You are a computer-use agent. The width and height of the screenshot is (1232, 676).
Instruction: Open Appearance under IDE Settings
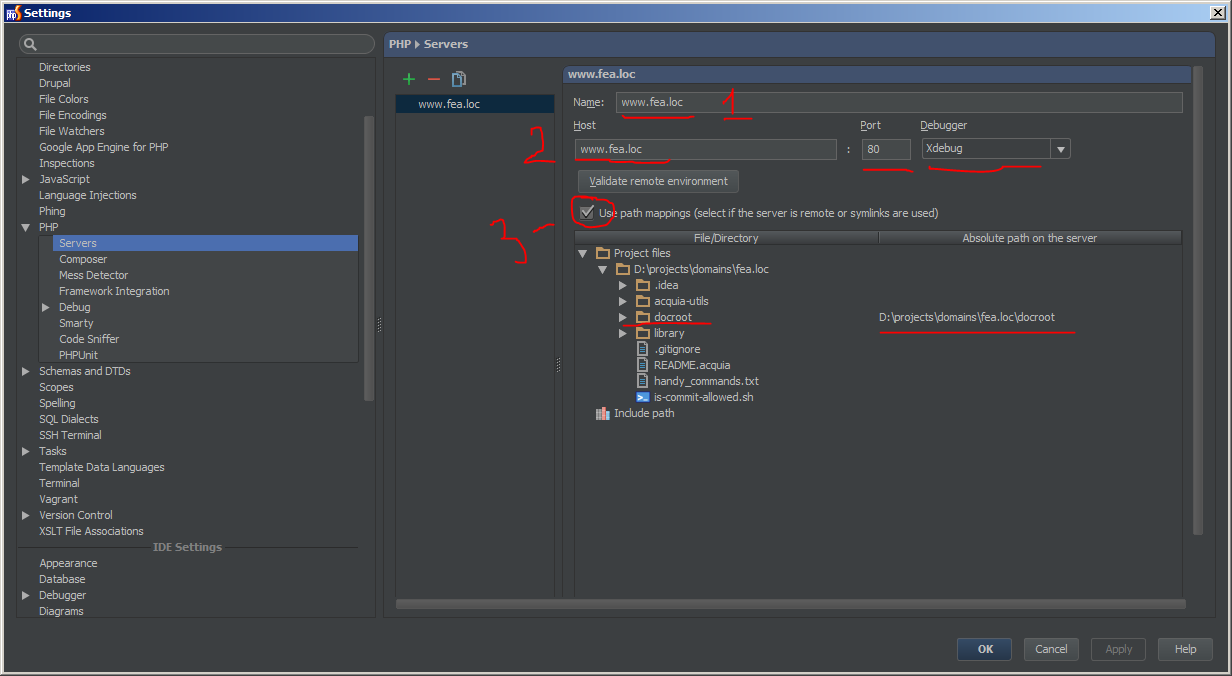click(68, 563)
